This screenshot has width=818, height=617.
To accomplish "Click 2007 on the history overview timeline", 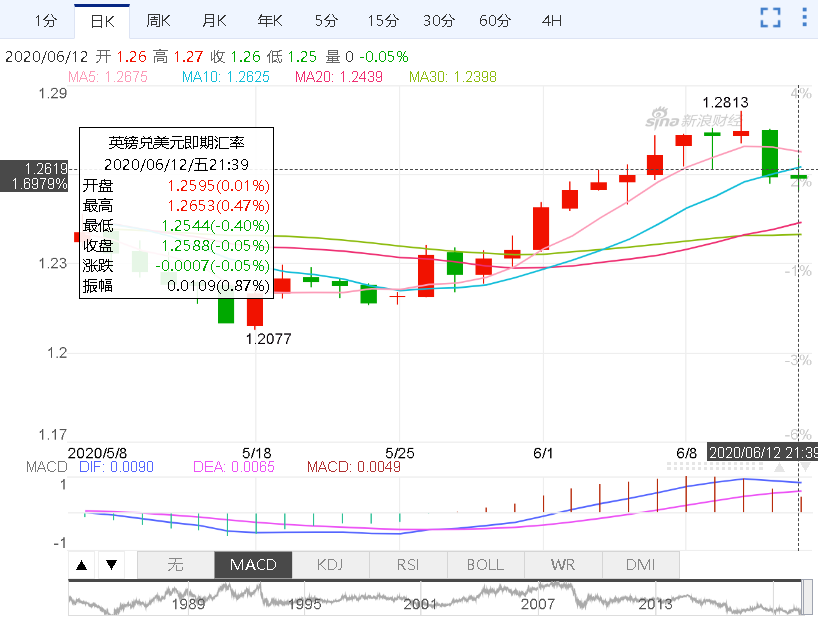I will [538, 604].
